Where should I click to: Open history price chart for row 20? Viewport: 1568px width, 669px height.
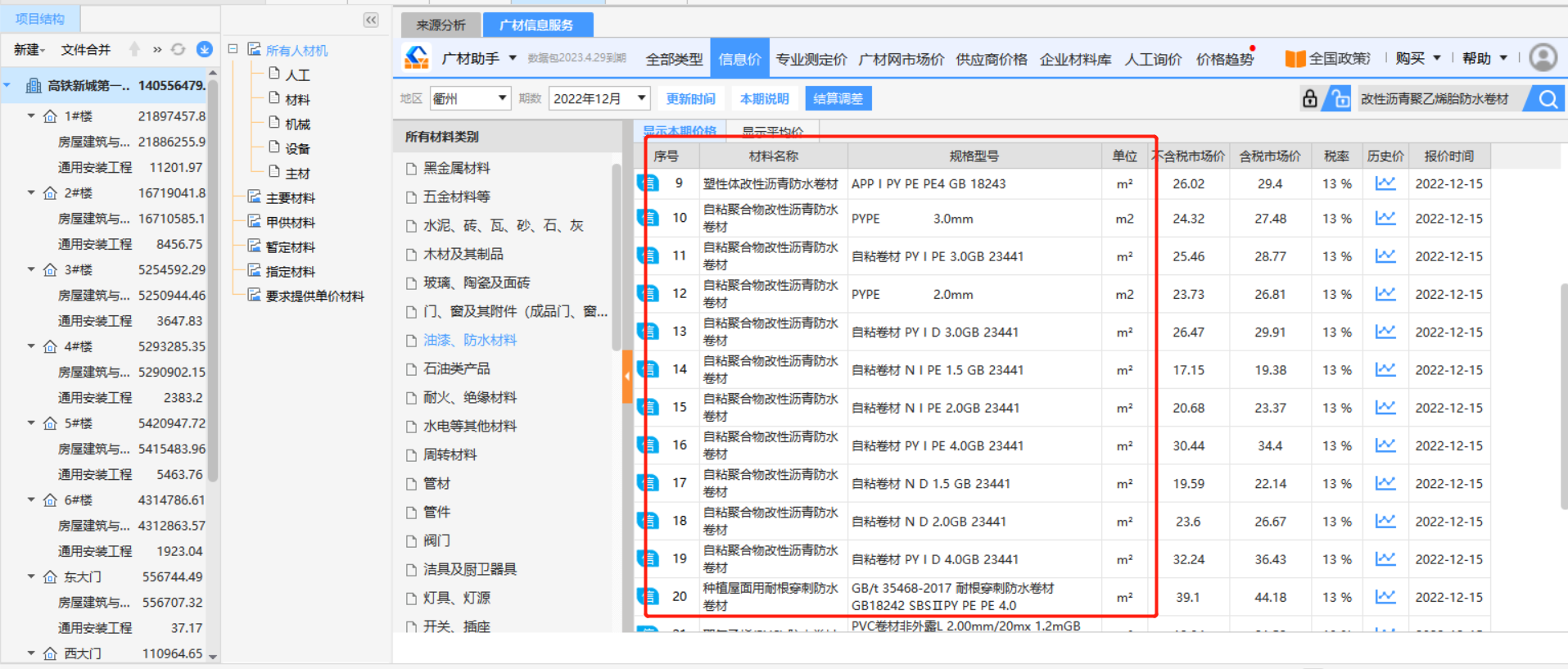[1385, 596]
